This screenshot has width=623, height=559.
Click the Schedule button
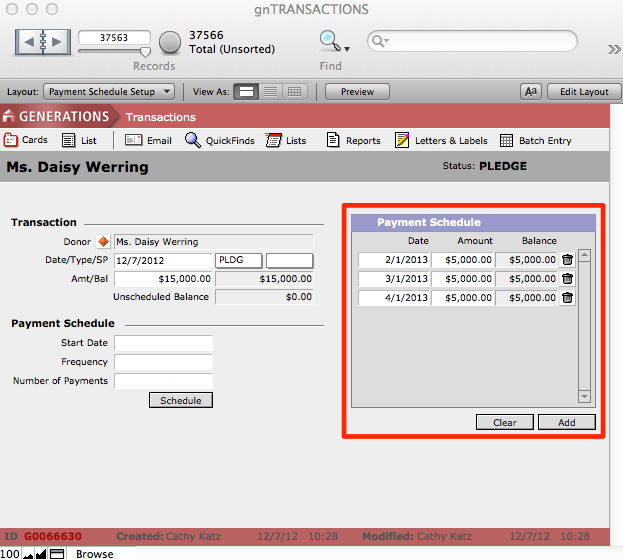click(181, 400)
